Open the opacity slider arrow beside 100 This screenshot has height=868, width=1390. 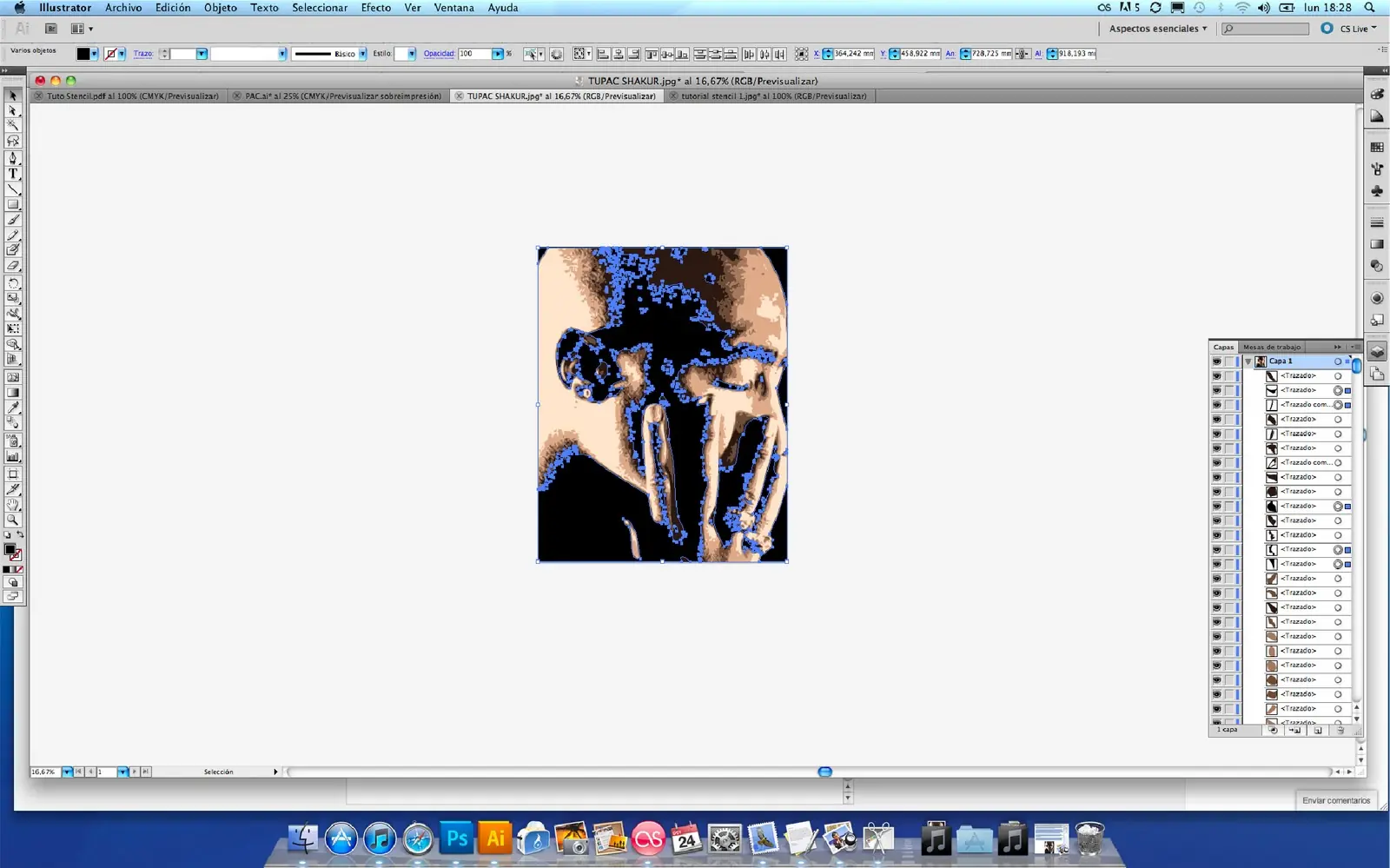point(498,54)
